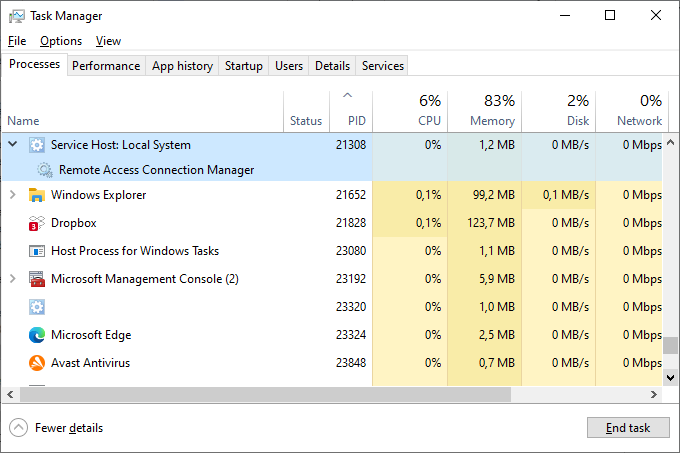The image size is (680, 453).
Task: Click the vertical scrollbar down arrow
Action: [x=670, y=378]
